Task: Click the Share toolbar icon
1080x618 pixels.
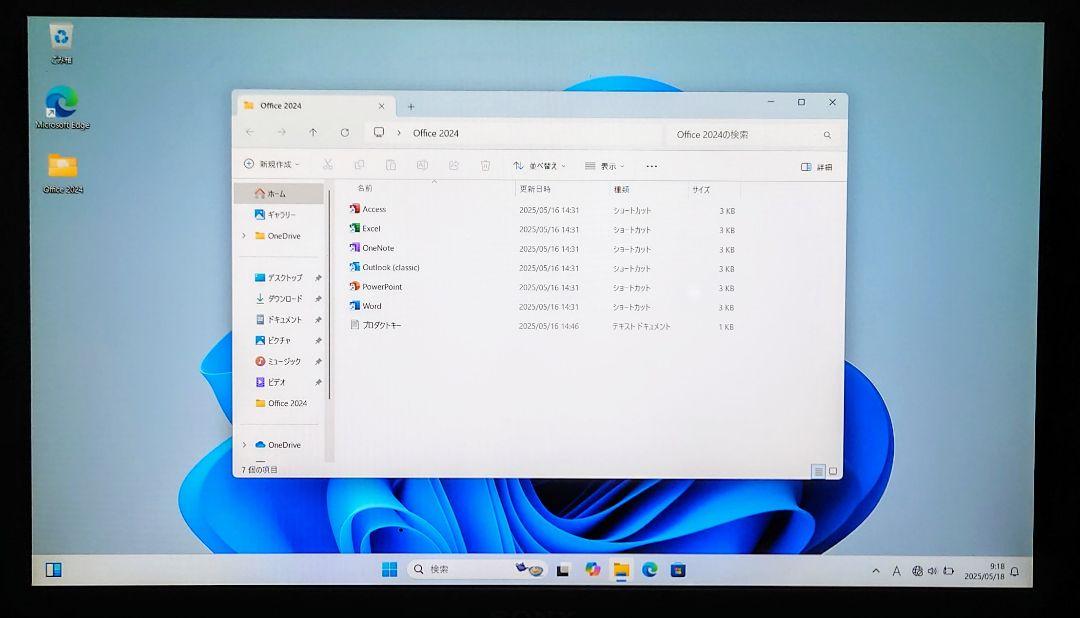Action: coord(454,165)
